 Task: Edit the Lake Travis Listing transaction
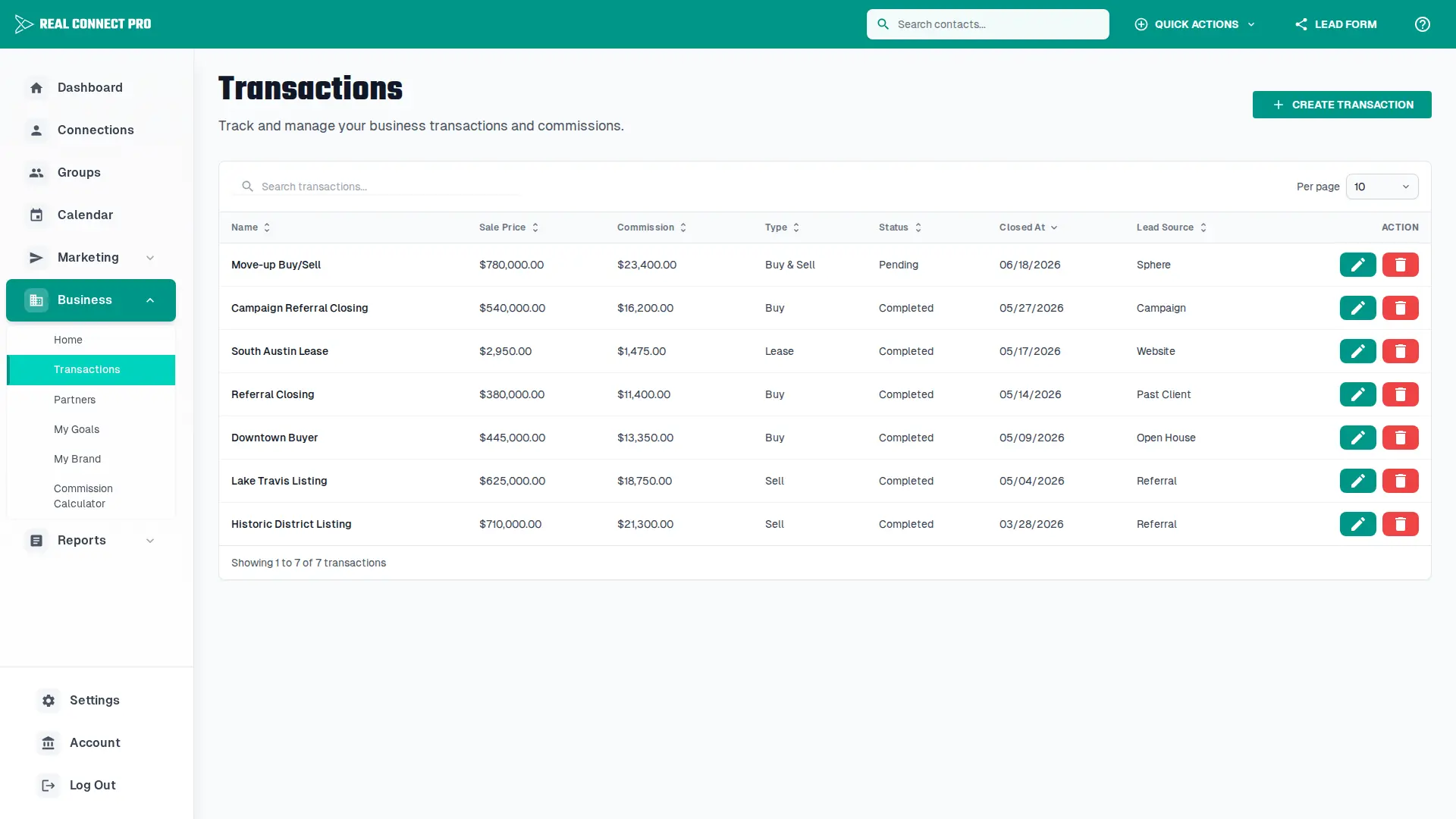click(x=1357, y=481)
